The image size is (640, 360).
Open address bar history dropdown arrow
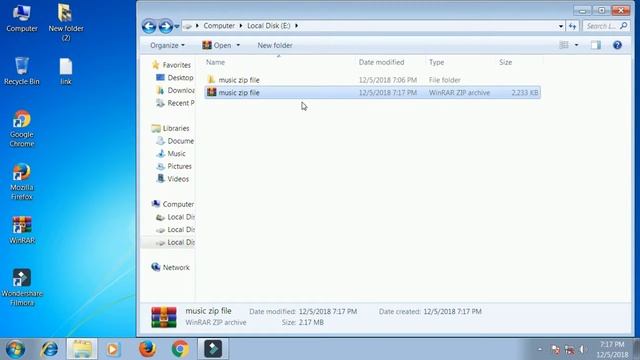(x=560, y=26)
